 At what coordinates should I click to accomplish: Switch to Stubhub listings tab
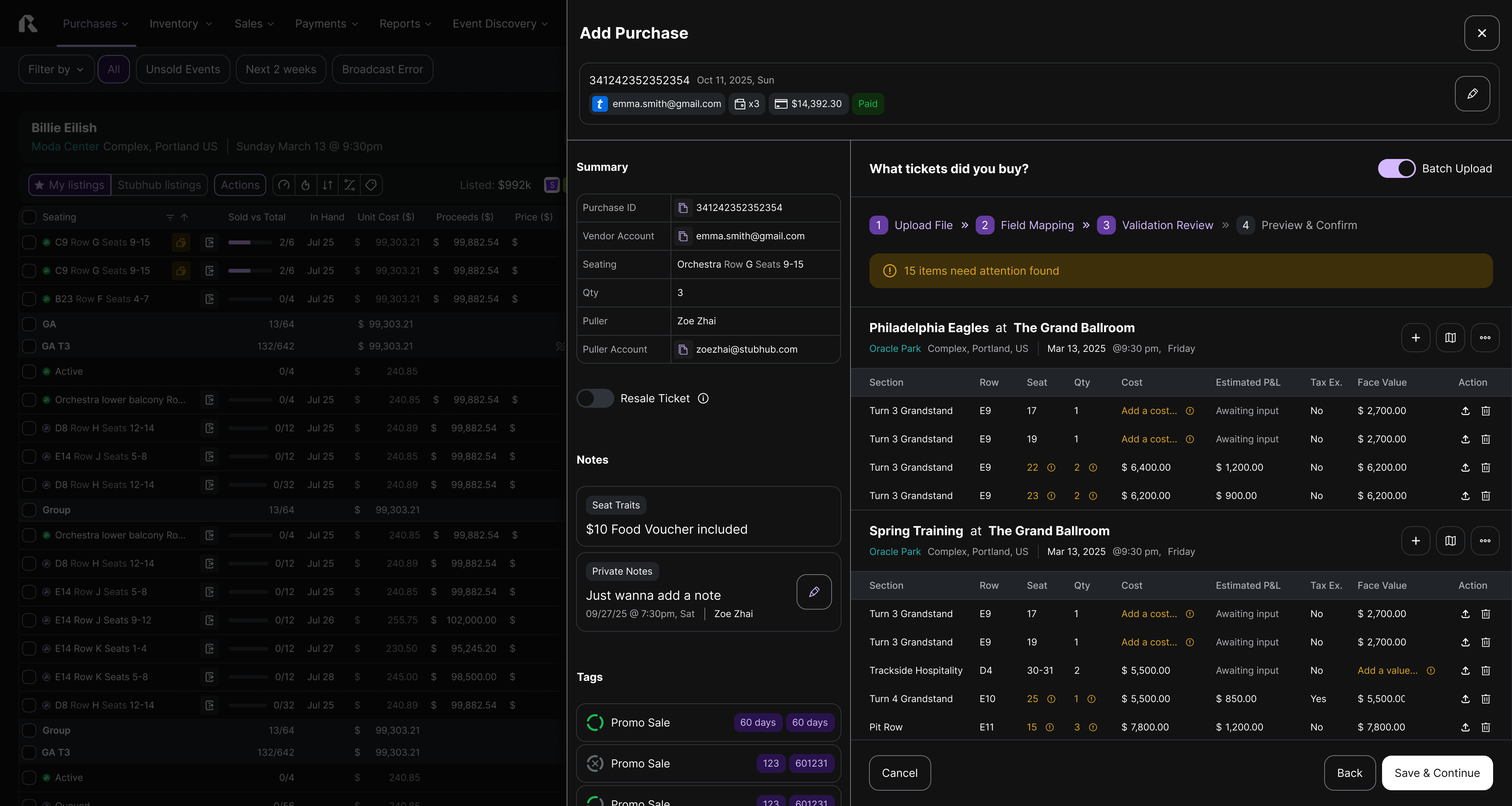[159, 185]
